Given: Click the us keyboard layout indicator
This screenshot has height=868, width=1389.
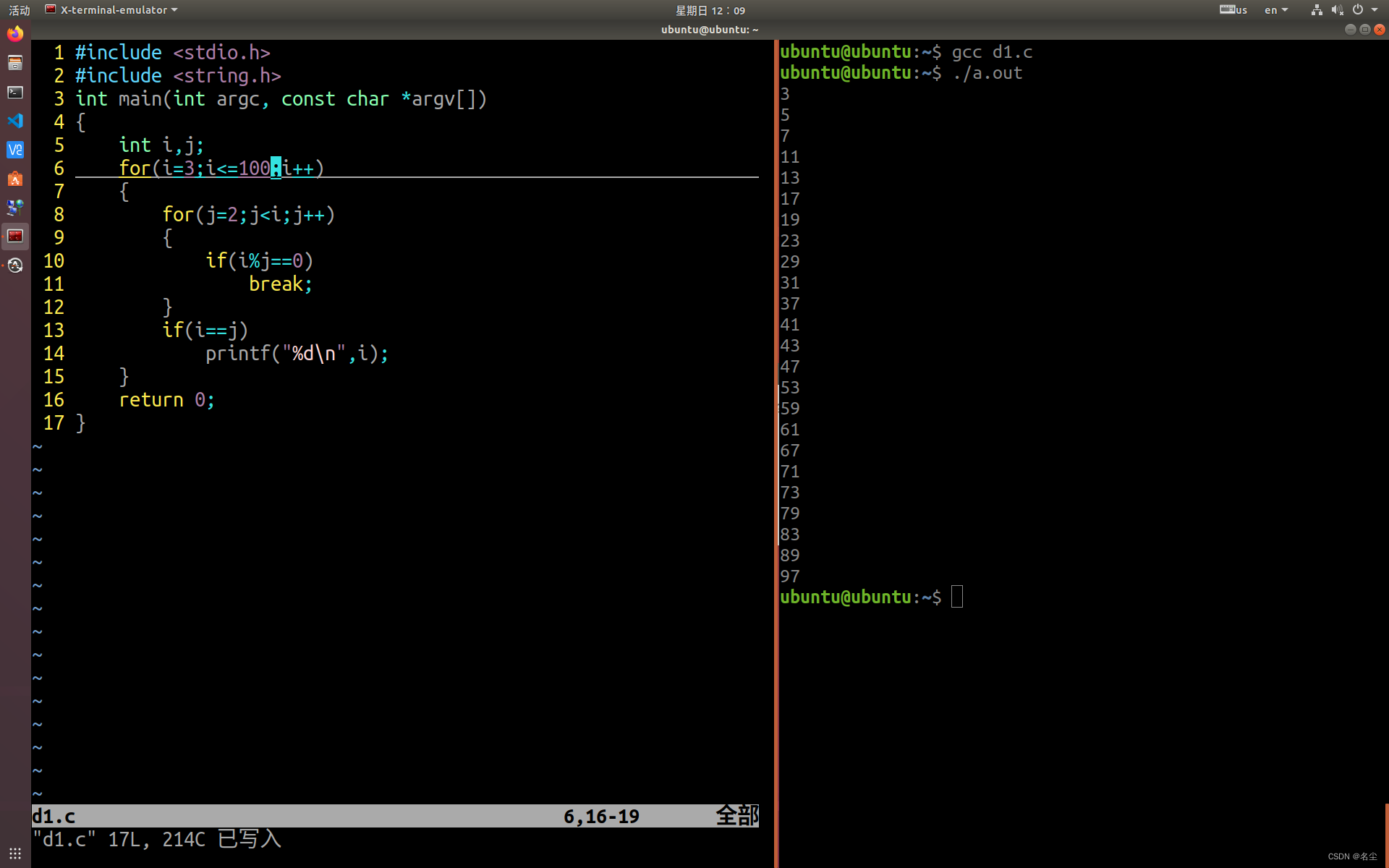Looking at the screenshot, I should click(x=1233, y=10).
